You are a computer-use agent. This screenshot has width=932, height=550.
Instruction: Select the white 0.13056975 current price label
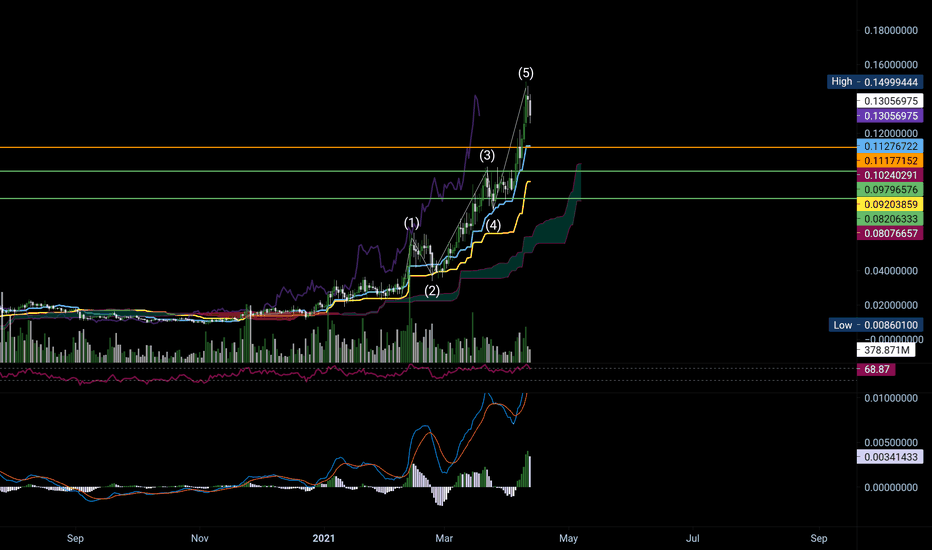890,101
